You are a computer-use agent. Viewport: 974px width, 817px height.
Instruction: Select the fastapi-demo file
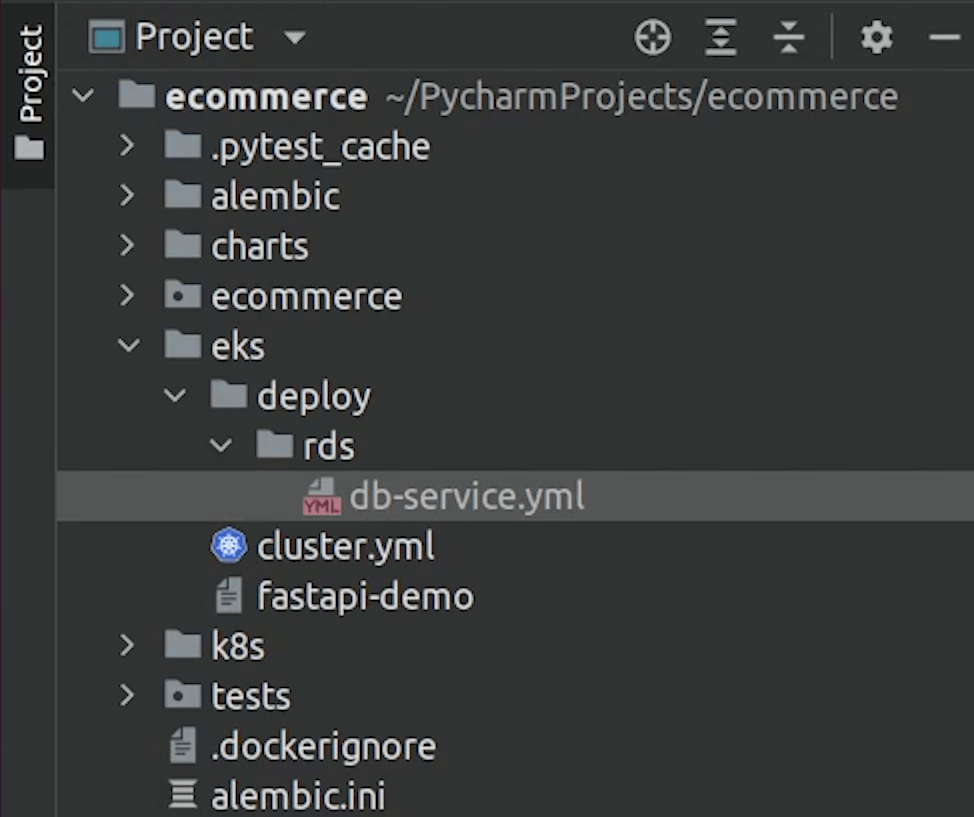coord(364,597)
